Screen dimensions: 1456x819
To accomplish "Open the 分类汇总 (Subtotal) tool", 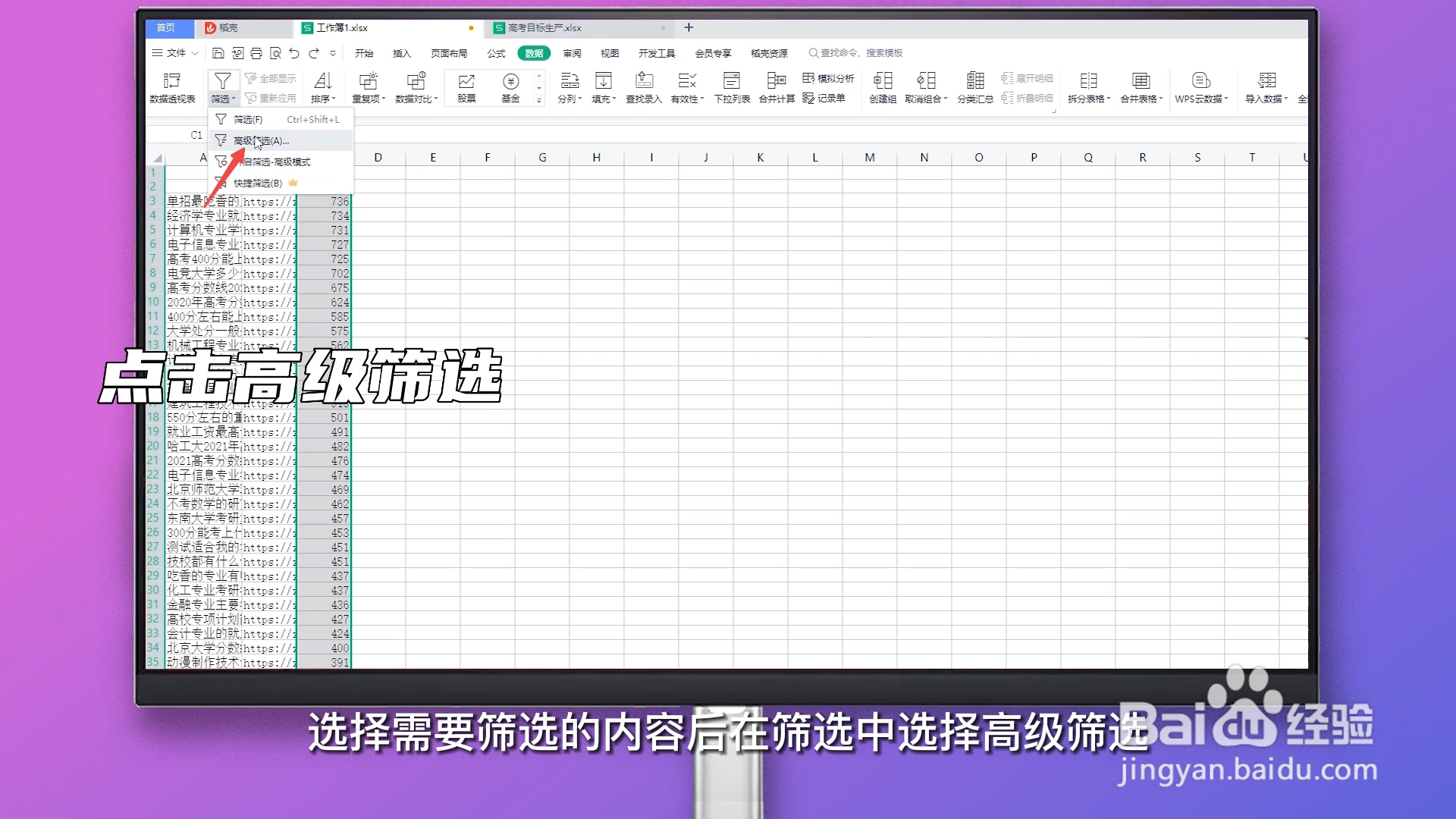I will point(975,86).
